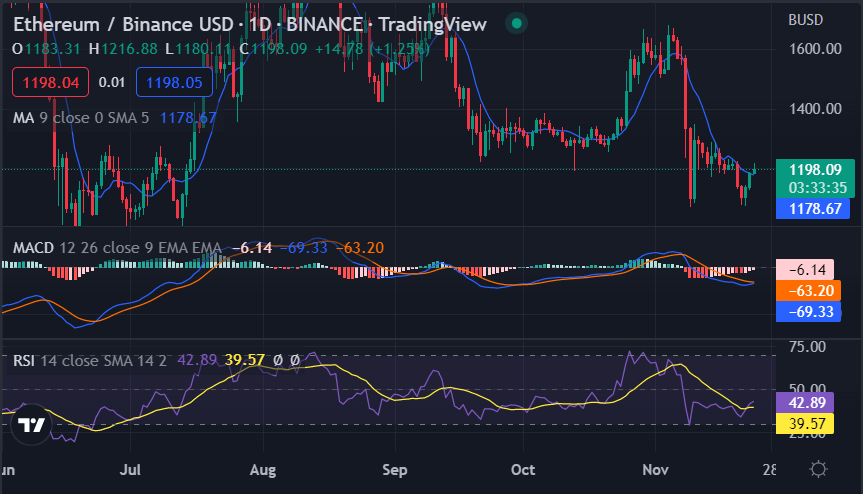This screenshot has height=494, width=863.
Task: Click the 1D interval in chart title
Action: [x=260, y=24]
